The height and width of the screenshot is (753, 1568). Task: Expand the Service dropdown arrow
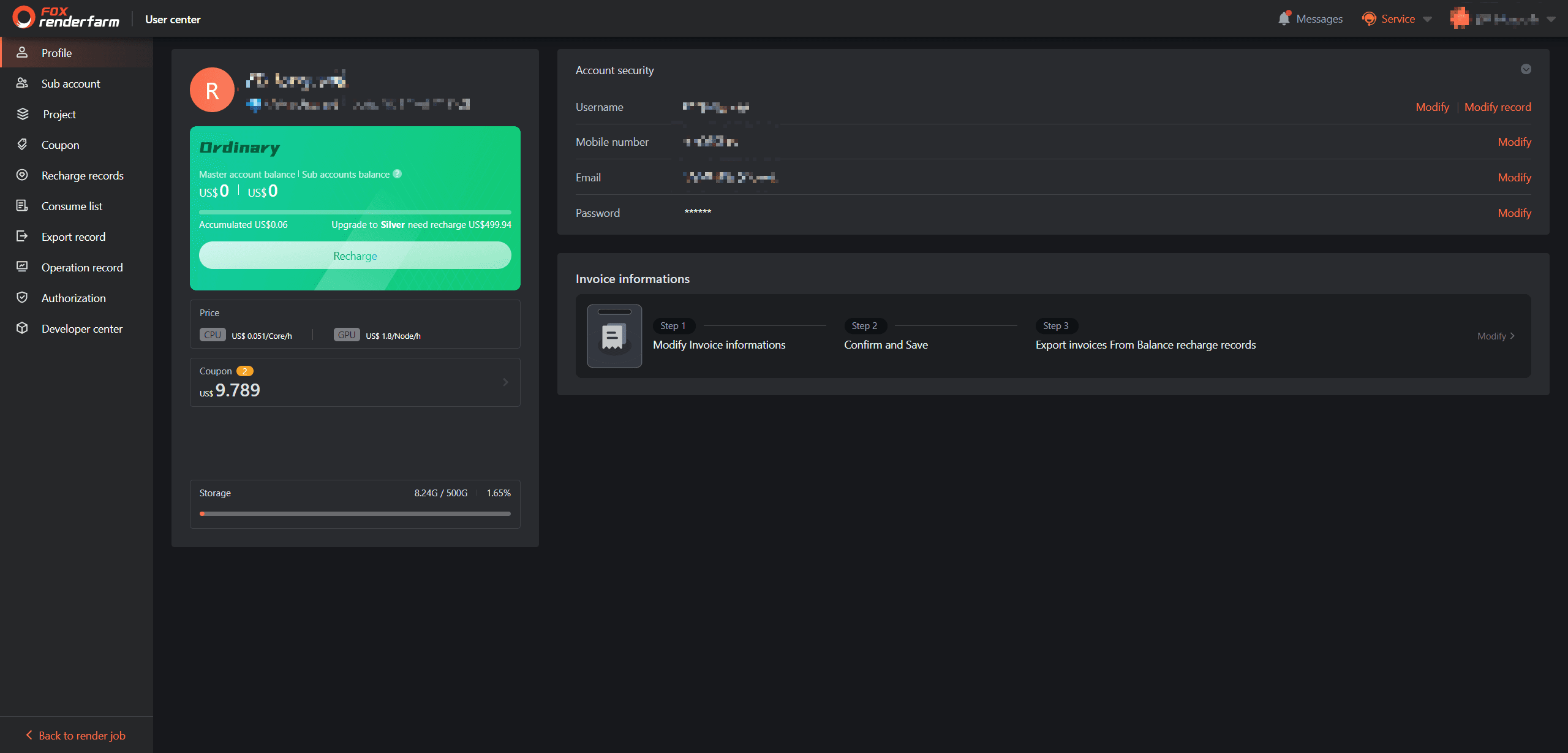tap(1428, 20)
